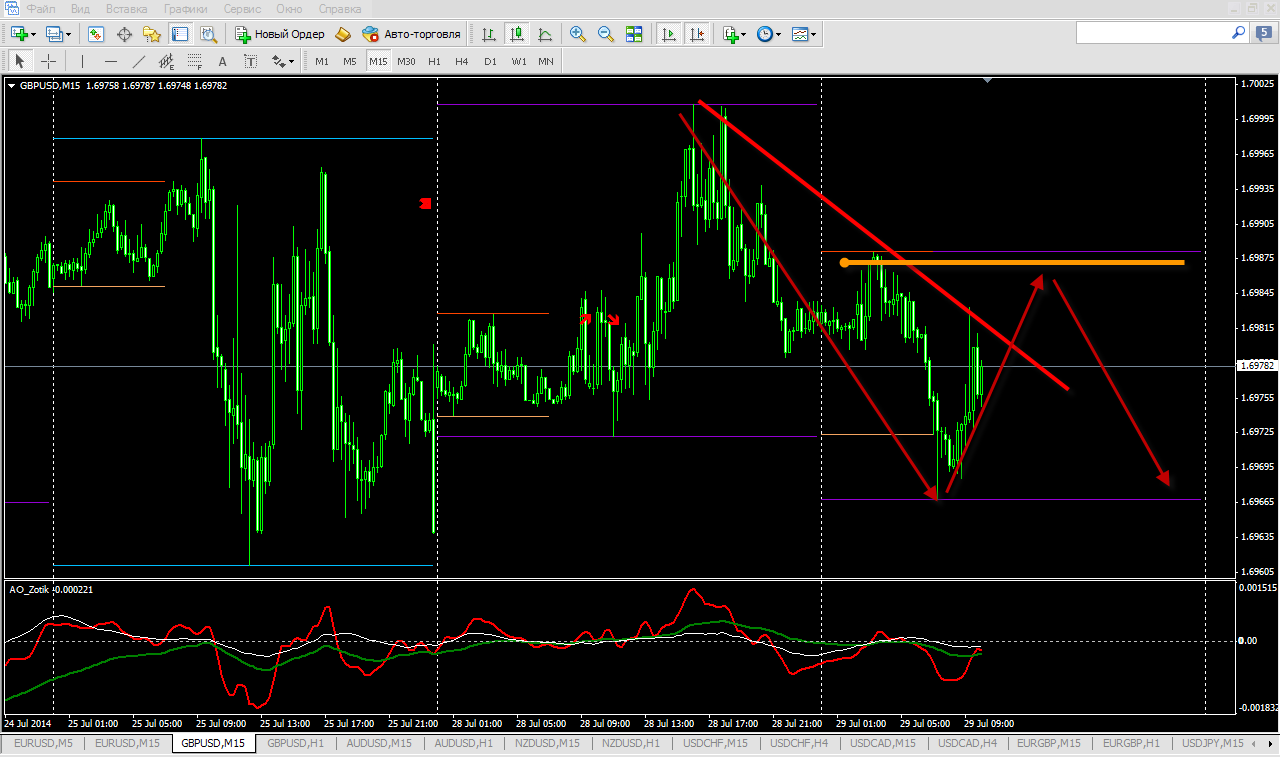Image resolution: width=1280 pixels, height=757 pixels.
Task: Click the gray chart shift triangle marker
Action: click(x=988, y=80)
